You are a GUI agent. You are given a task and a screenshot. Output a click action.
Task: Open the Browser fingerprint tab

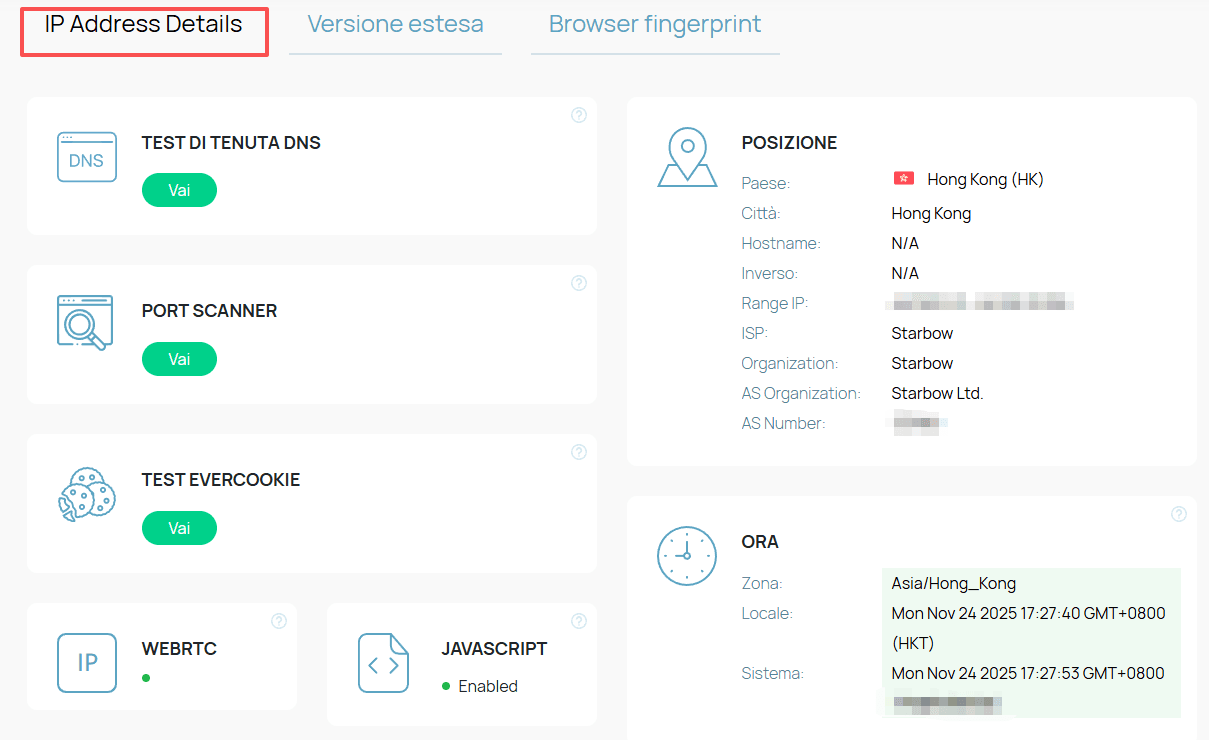[x=655, y=25]
